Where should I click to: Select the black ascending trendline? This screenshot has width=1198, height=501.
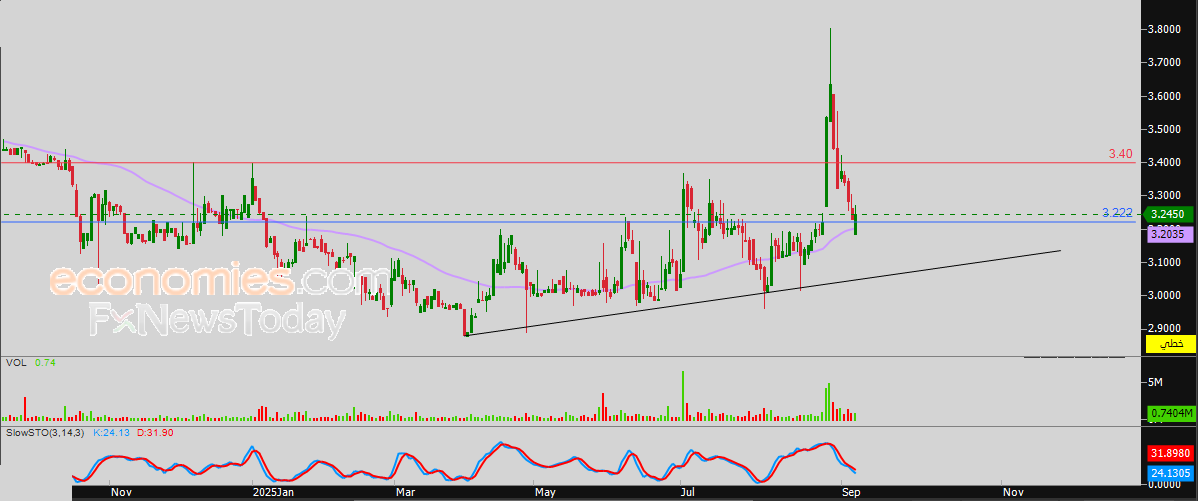click(764, 293)
